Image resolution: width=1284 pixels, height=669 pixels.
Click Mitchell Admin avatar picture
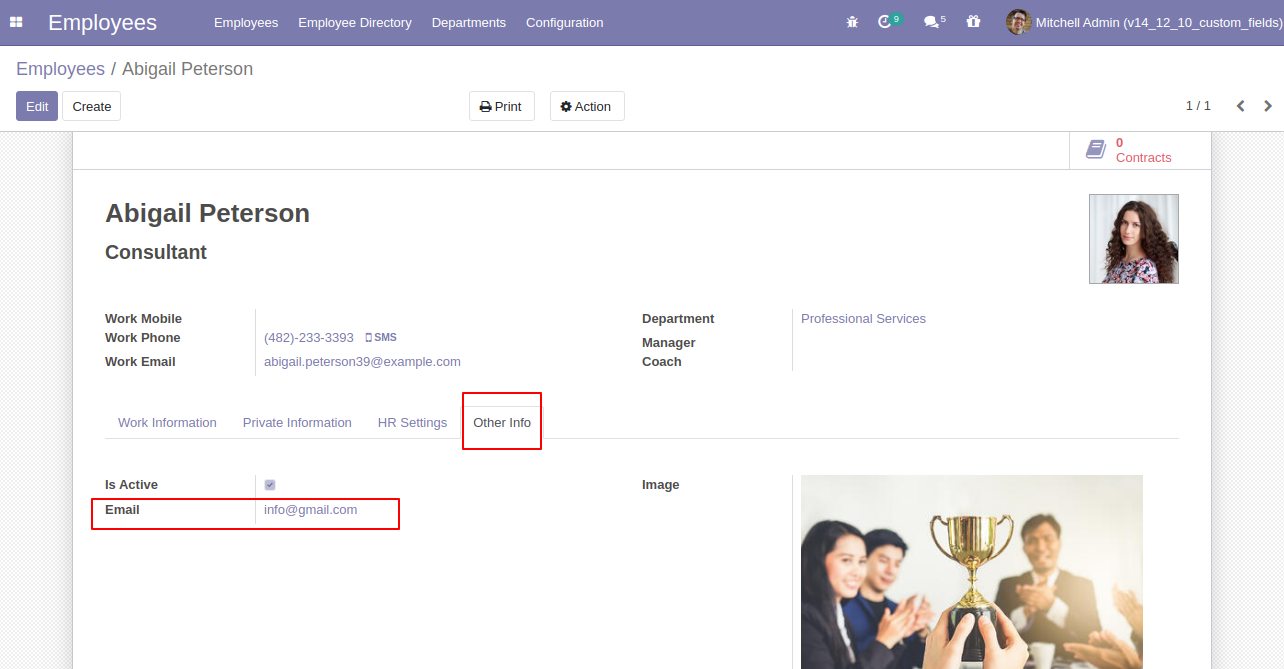tap(1018, 22)
